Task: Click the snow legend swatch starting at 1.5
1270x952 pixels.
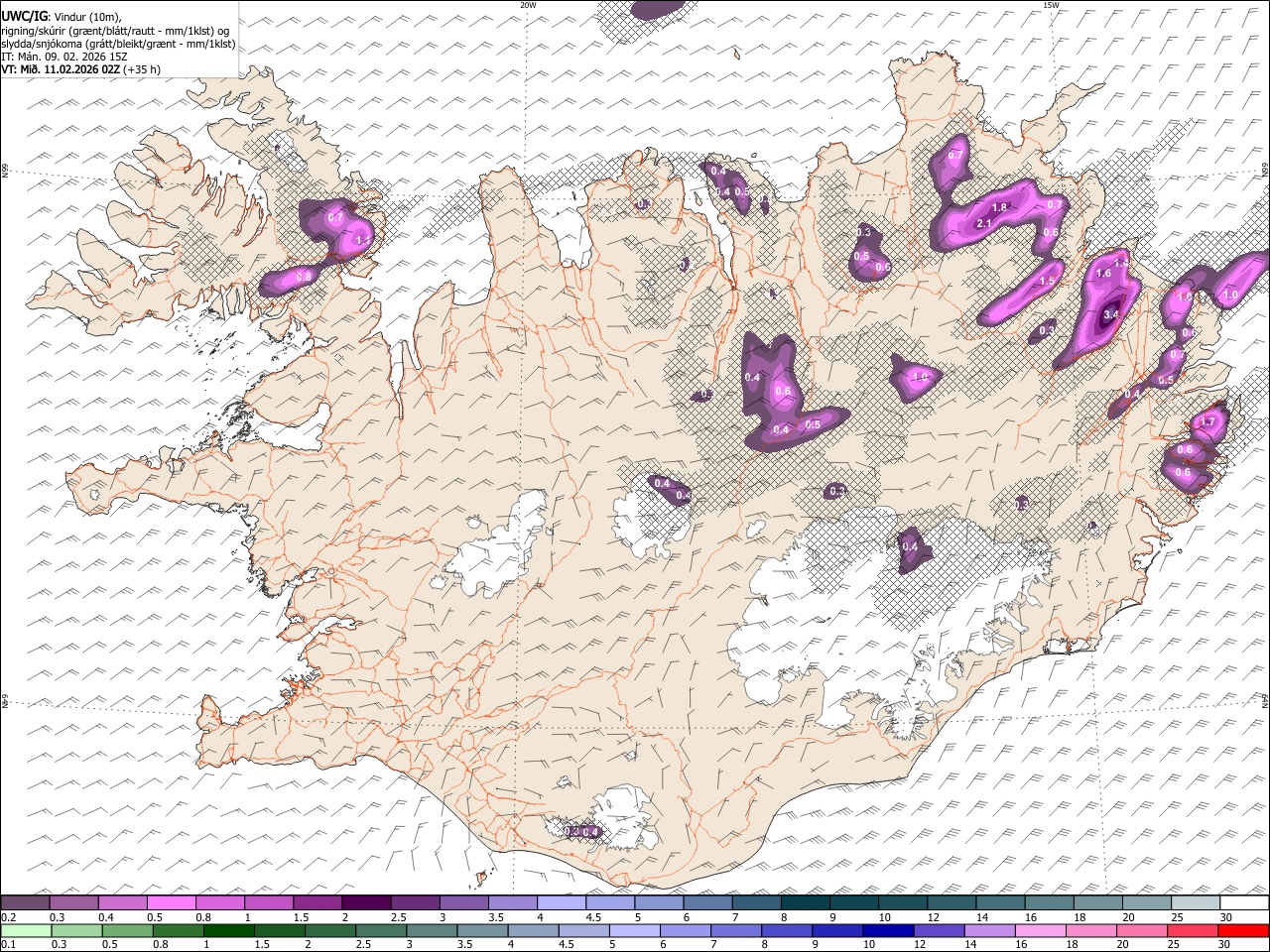Action: coord(317,902)
